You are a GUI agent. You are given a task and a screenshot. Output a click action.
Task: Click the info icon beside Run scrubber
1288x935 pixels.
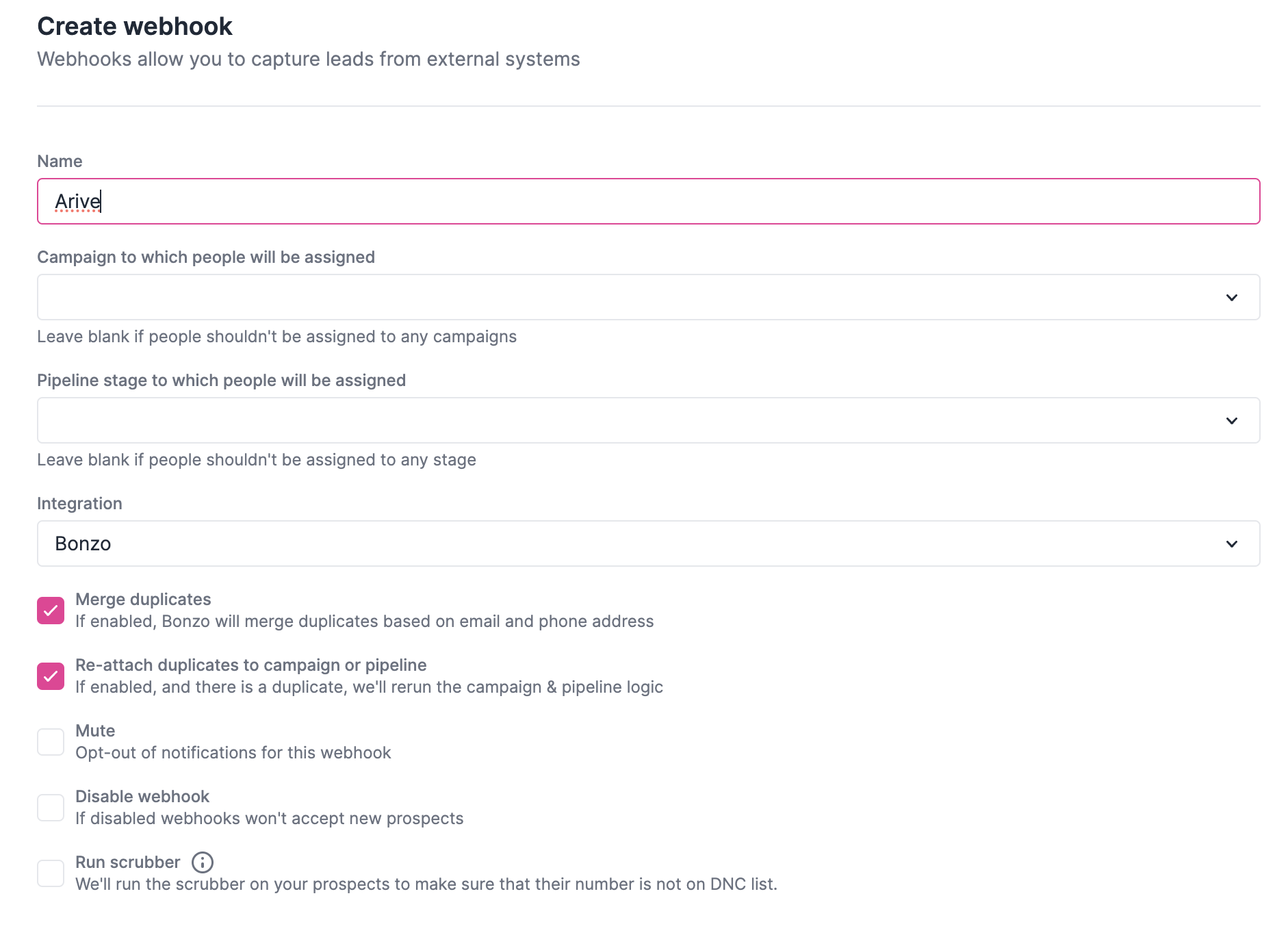201,862
